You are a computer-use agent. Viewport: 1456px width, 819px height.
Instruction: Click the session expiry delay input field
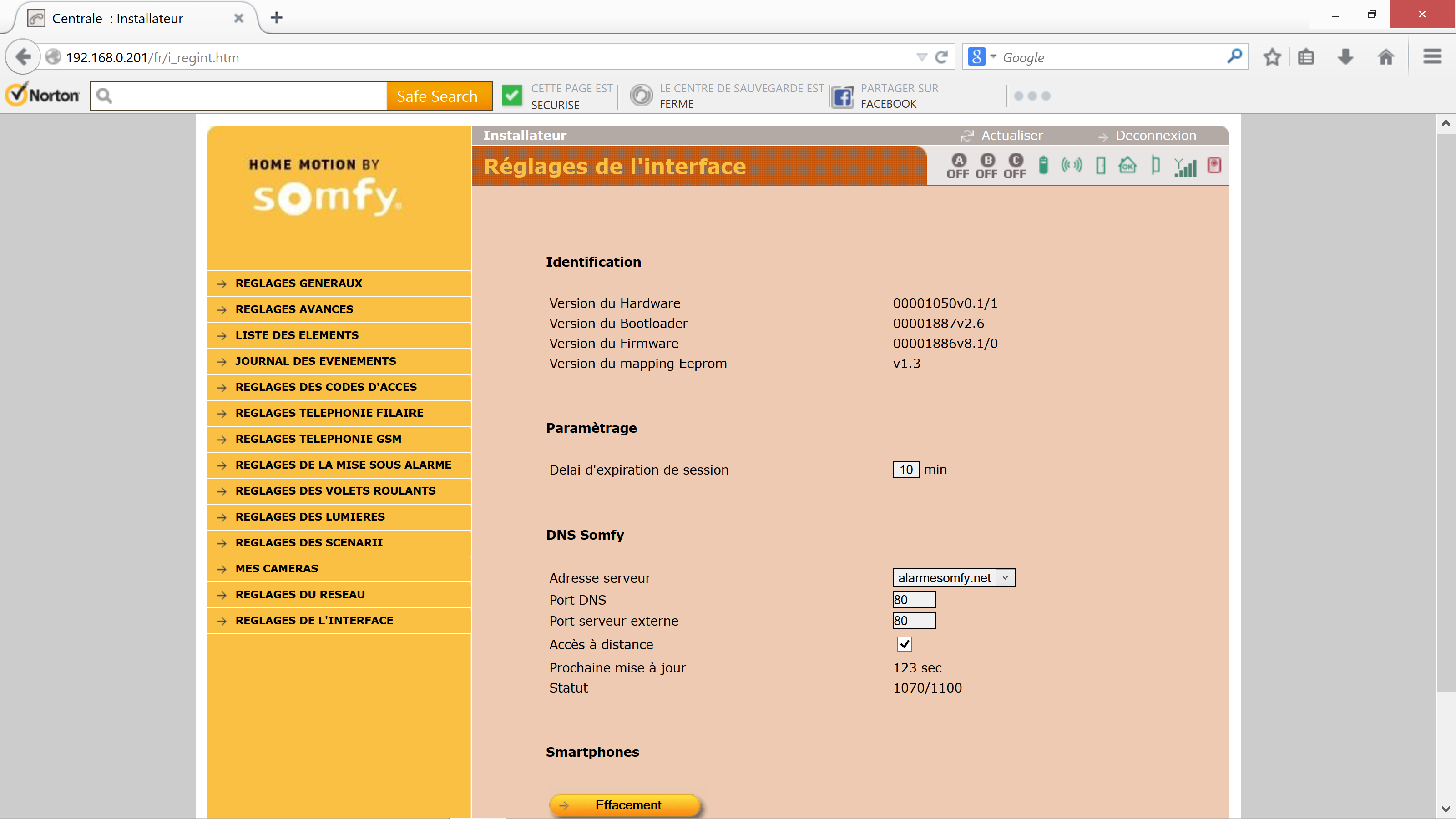905,469
